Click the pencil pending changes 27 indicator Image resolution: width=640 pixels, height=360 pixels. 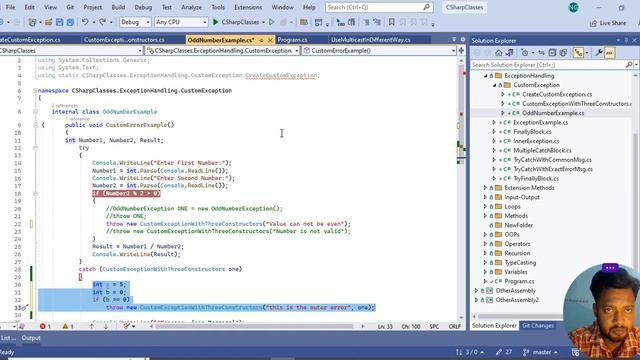pos(504,352)
